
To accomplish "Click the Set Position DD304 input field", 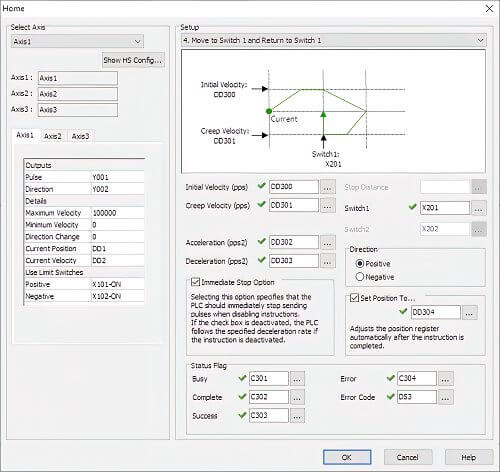I will [x=436, y=312].
